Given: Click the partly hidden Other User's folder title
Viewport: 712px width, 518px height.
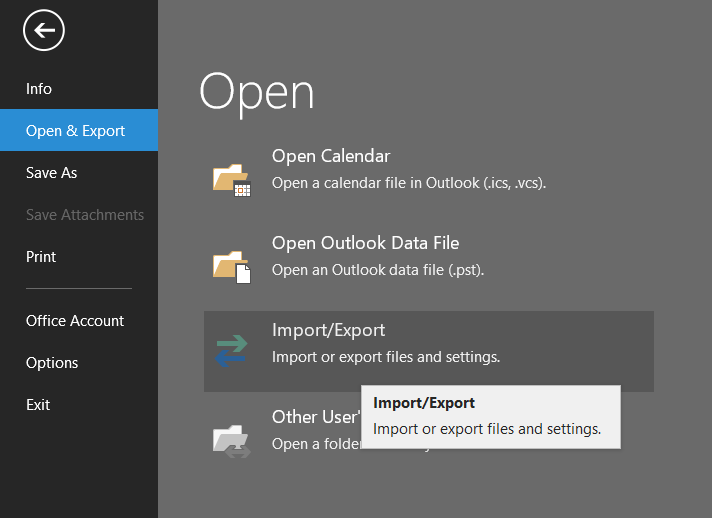Looking at the screenshot, I should (x=316, y=417).
